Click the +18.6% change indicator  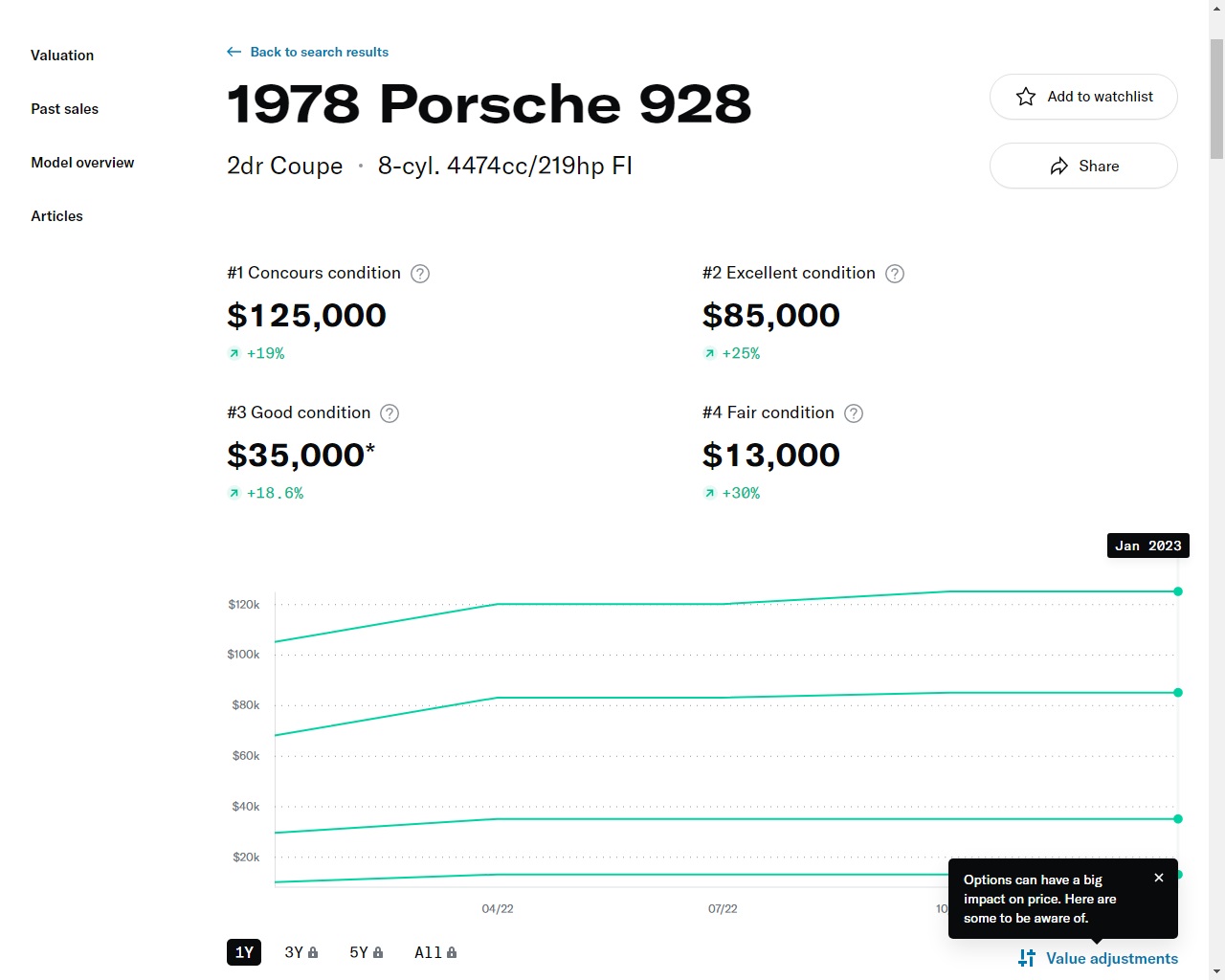point(266,493)
